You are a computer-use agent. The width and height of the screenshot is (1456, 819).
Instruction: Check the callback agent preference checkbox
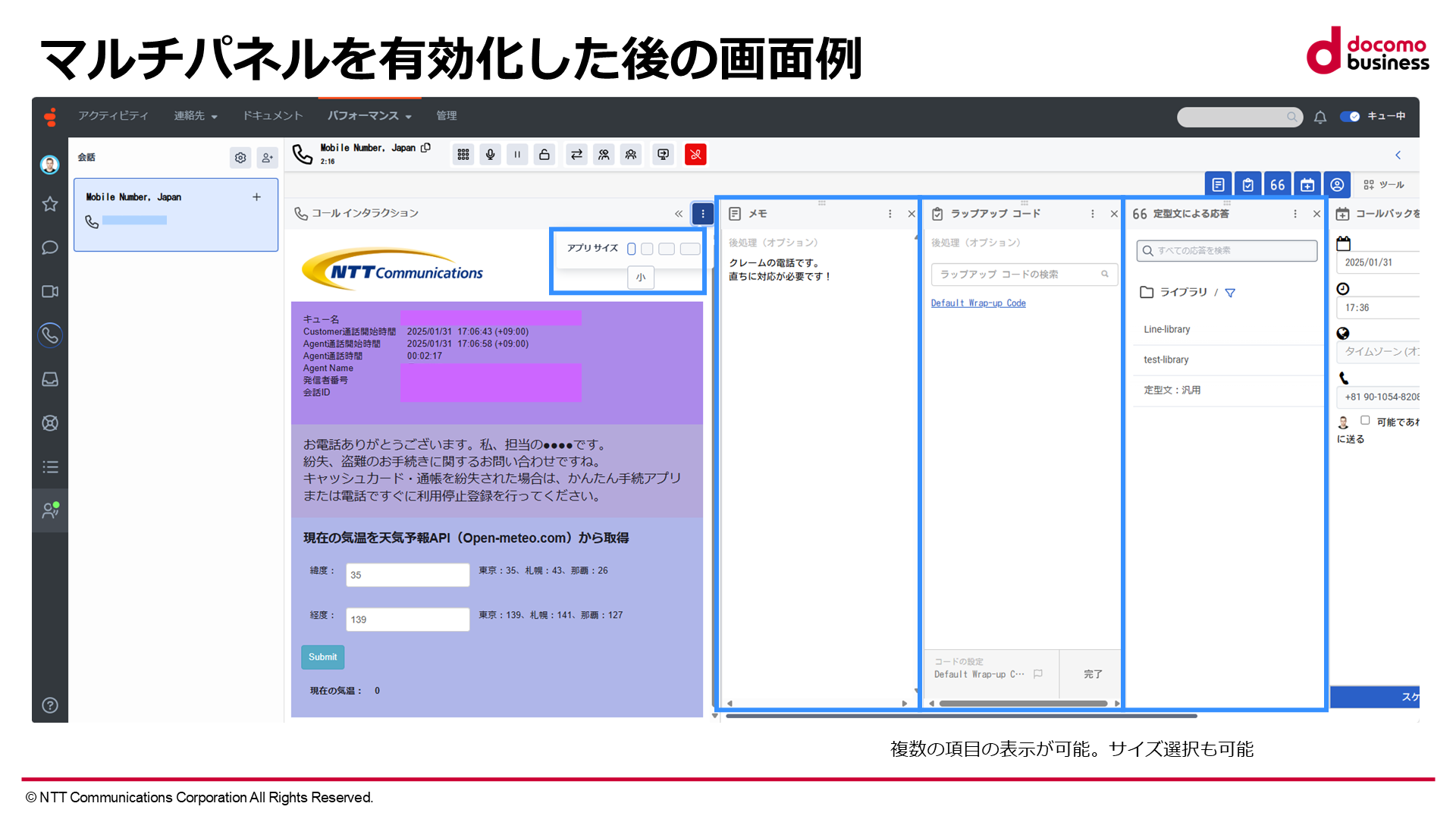1365,420
